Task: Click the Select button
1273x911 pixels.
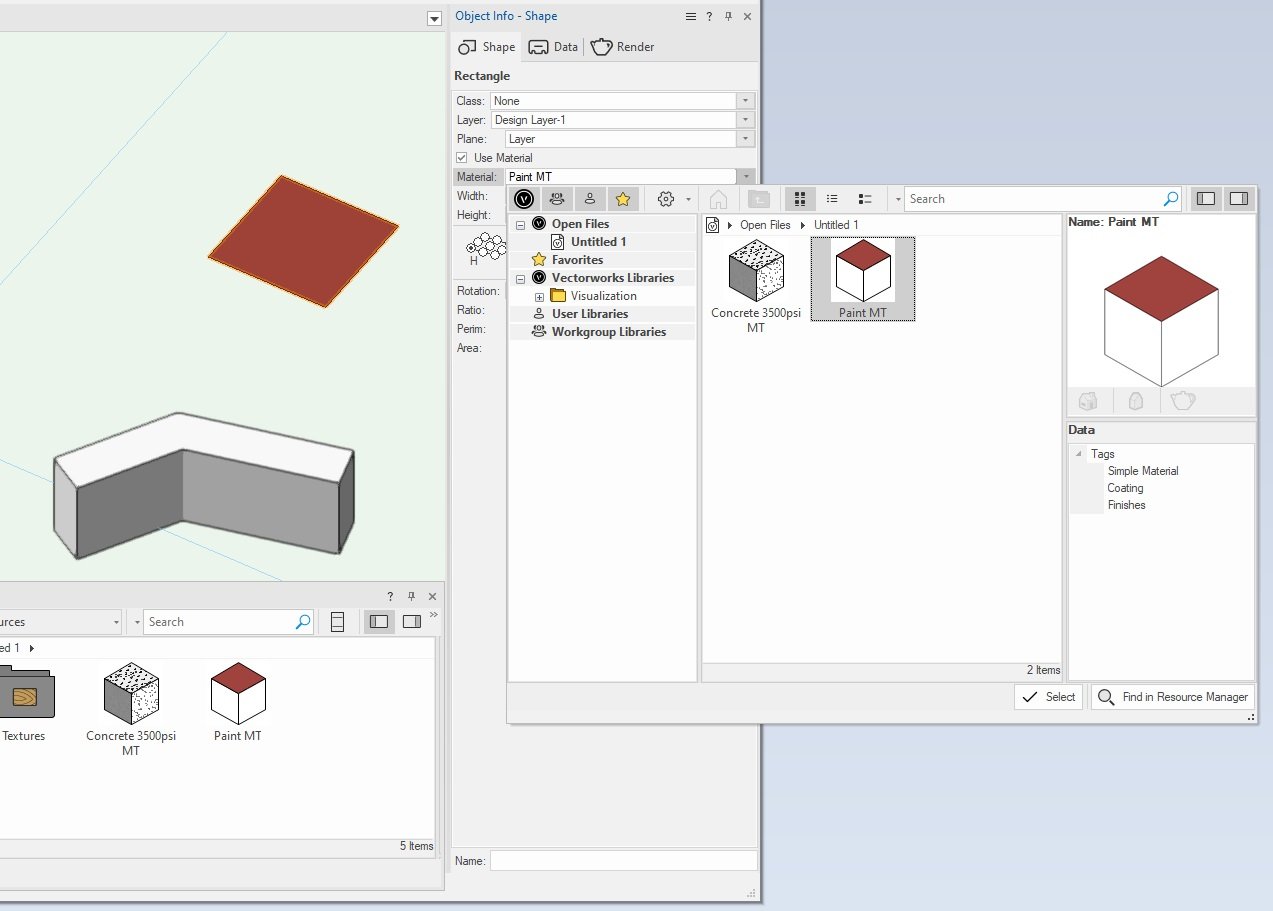Action: pyautogui.click(x=1047, y=697)
